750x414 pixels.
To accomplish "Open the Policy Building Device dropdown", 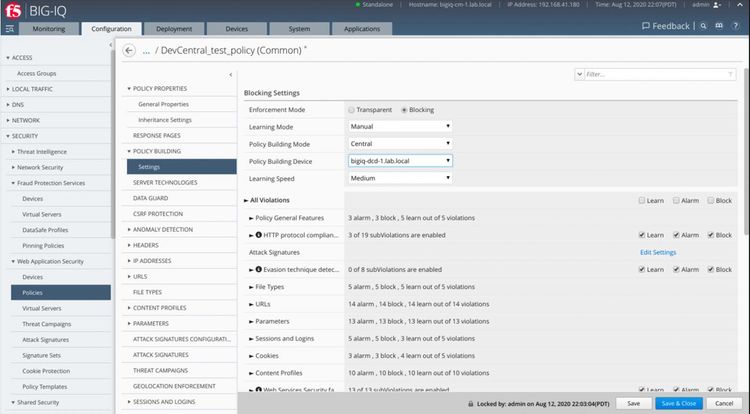I will tap(400, 161).
